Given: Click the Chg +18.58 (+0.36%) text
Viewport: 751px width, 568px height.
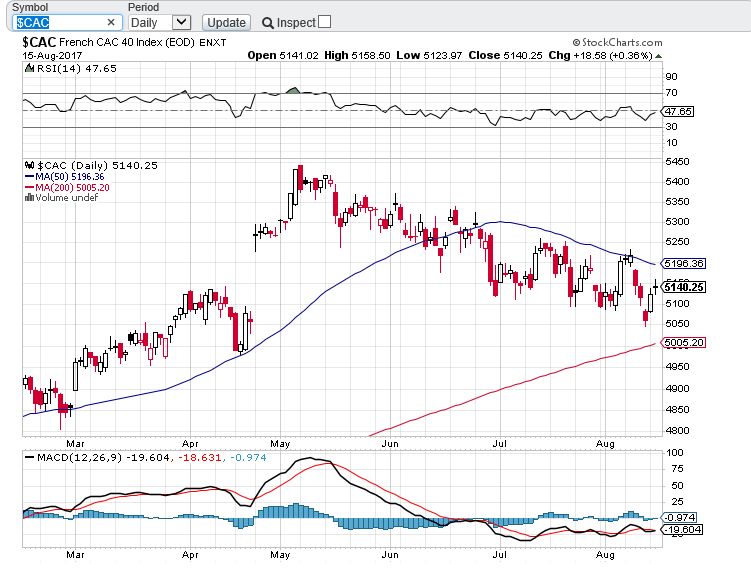Looking at the screenshot, I should (x=601, y=56).
